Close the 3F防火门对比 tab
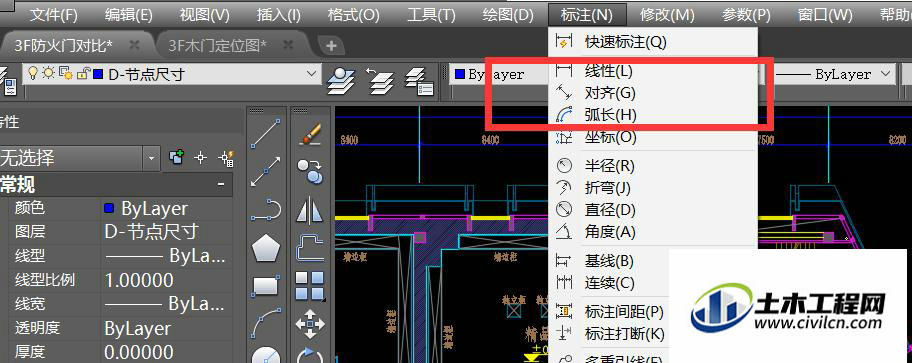 (134, 45)
